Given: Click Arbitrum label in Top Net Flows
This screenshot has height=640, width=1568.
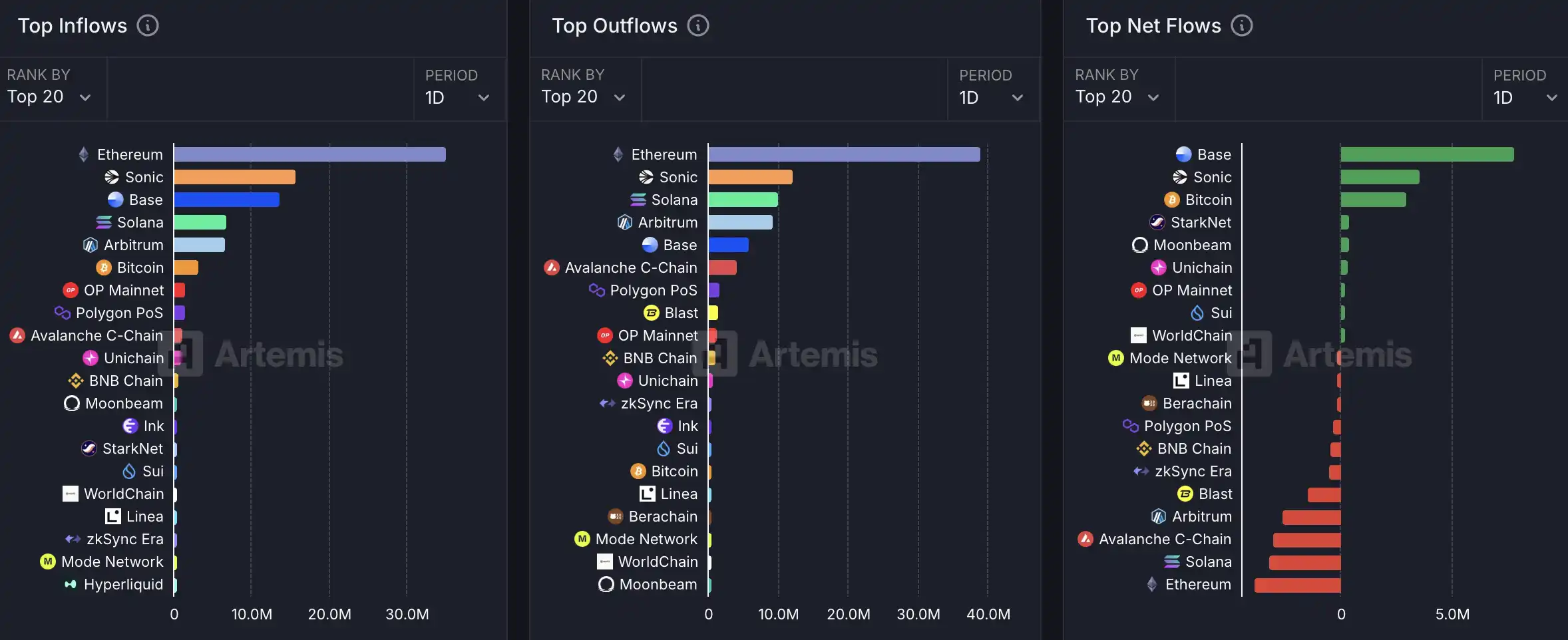Looking at the screenshot, I should [x=1202, y=516].
